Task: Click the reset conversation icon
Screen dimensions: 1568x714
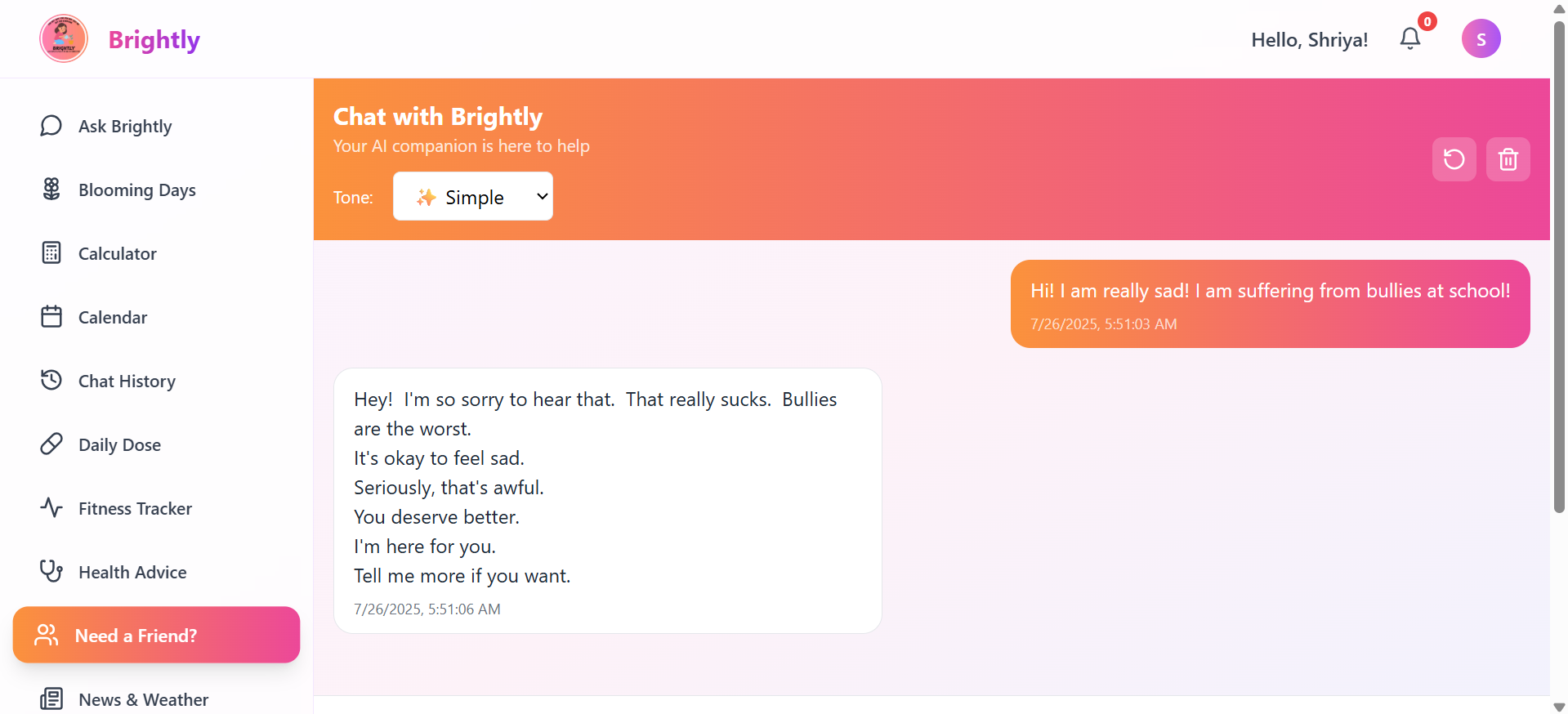Action: (x=1454, y=158)
